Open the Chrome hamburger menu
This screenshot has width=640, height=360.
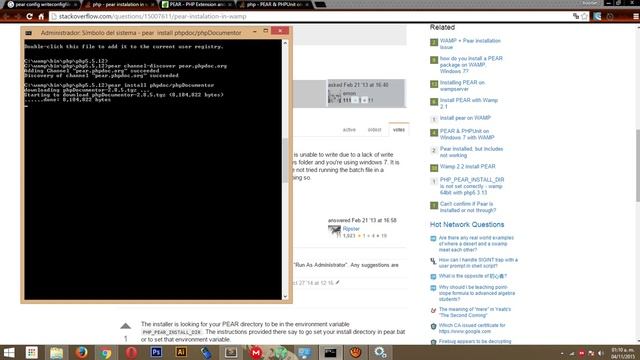[x=636, y=16]
